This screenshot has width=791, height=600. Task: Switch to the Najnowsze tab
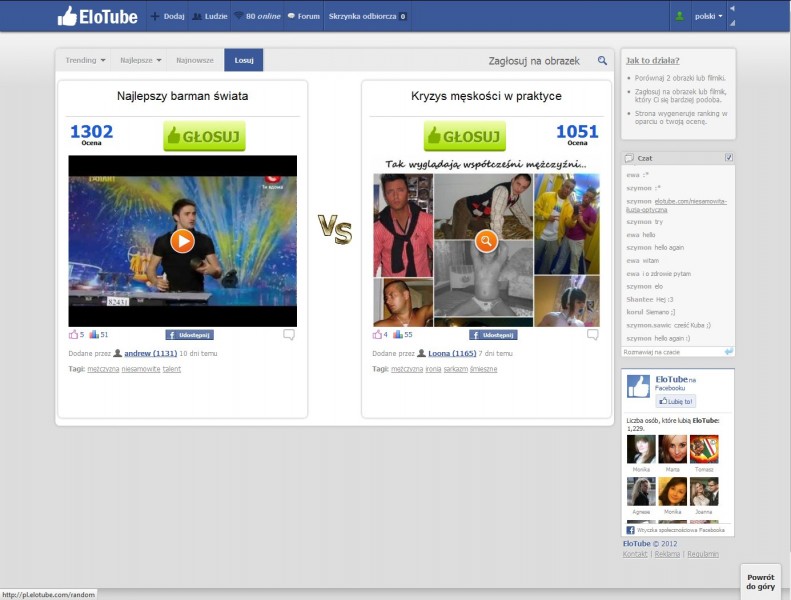point(195,60)
